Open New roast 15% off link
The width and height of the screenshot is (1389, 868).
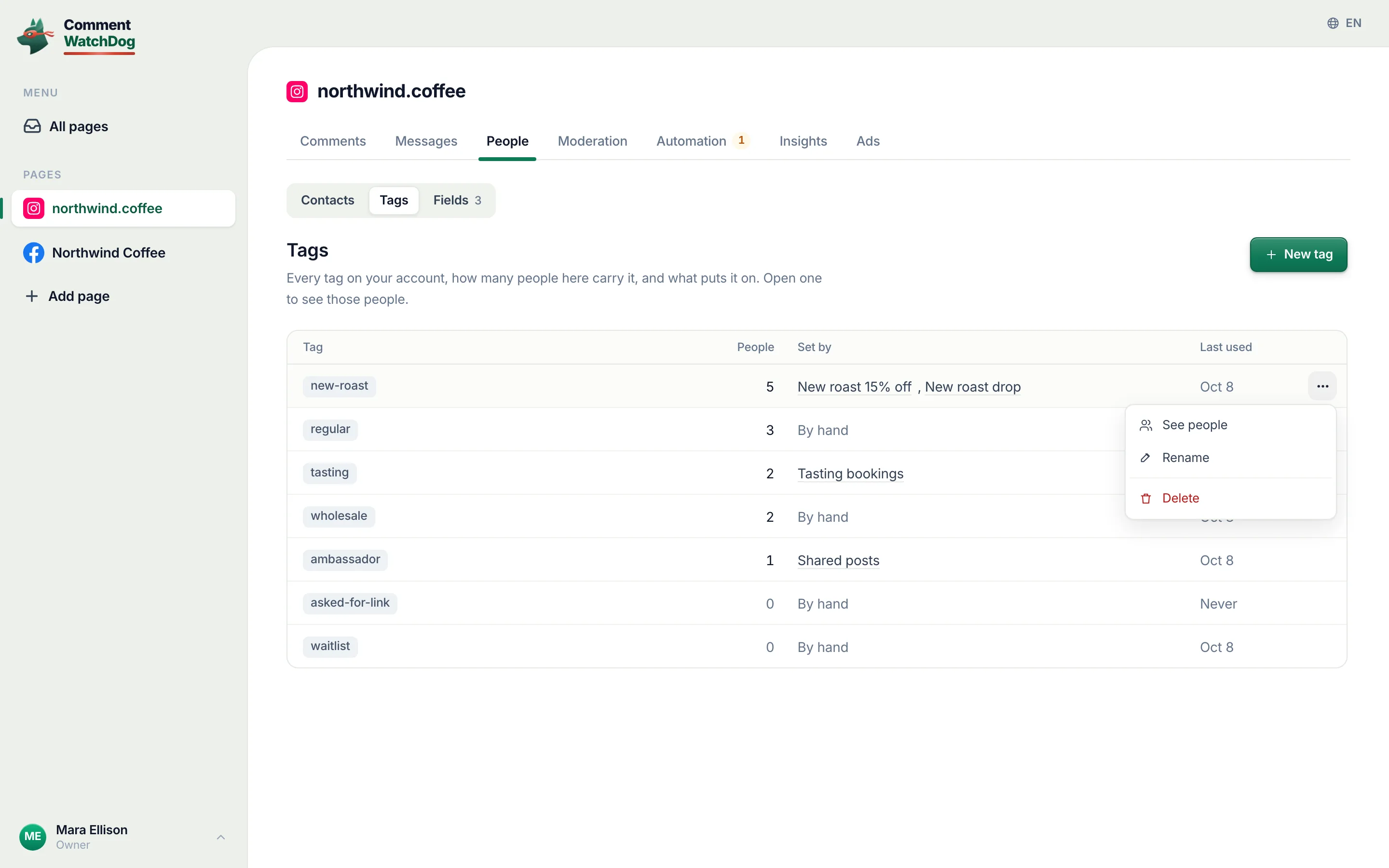coord(854,387)
